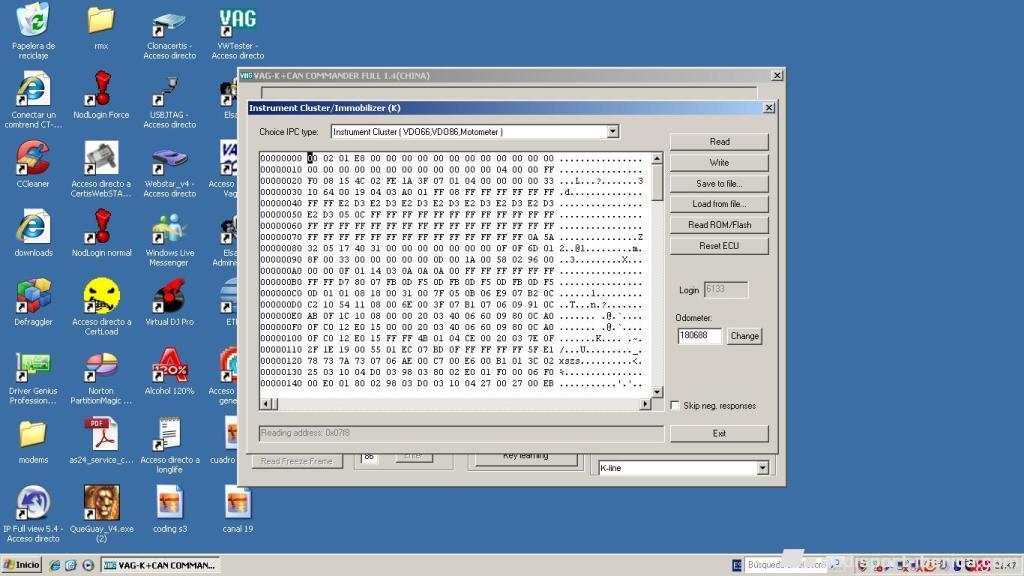Click the Read ROM/Flash button
This screenshot has height=576, width=1024.
click(719, 225)
